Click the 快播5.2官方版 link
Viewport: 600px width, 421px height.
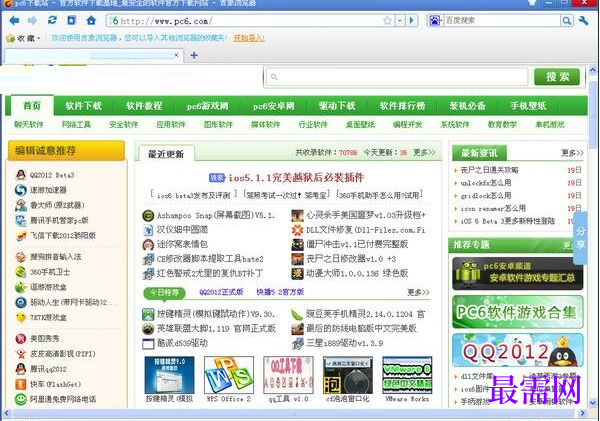(x=280, y=292)
